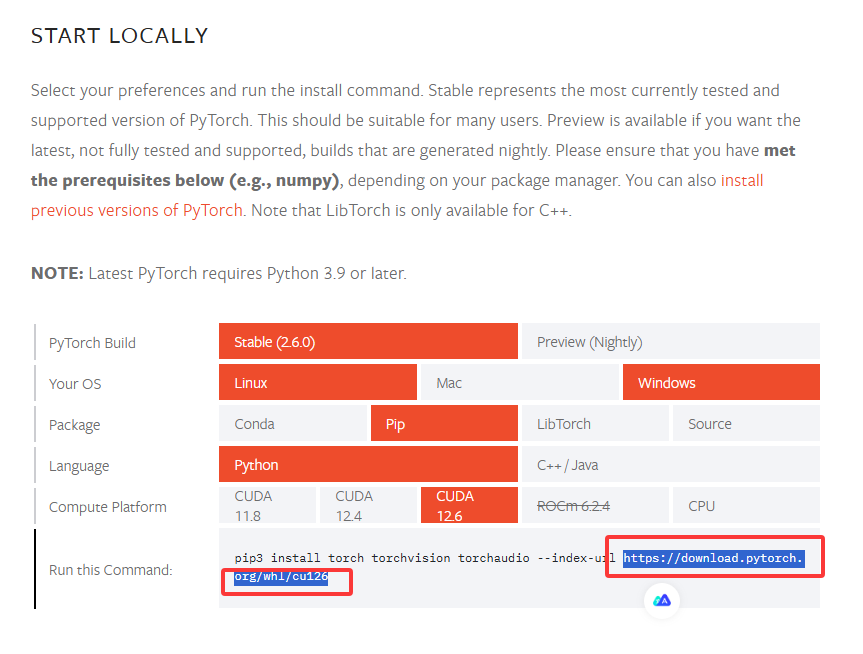Select Python as the language
This screenshot has width=863, height=654.
point(367,464)
